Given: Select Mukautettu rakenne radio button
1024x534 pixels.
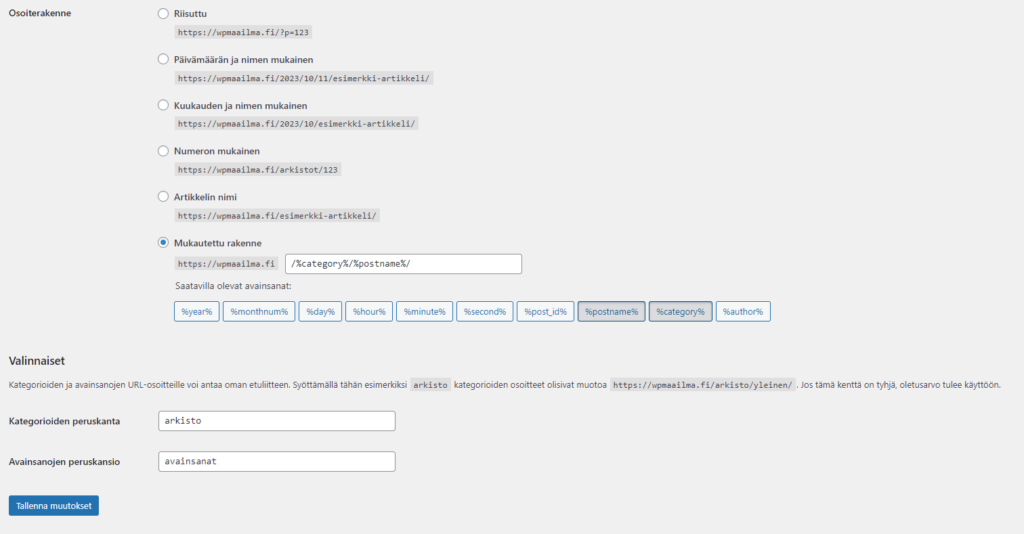Looking at the screenshot, I should tap(163, 242).
